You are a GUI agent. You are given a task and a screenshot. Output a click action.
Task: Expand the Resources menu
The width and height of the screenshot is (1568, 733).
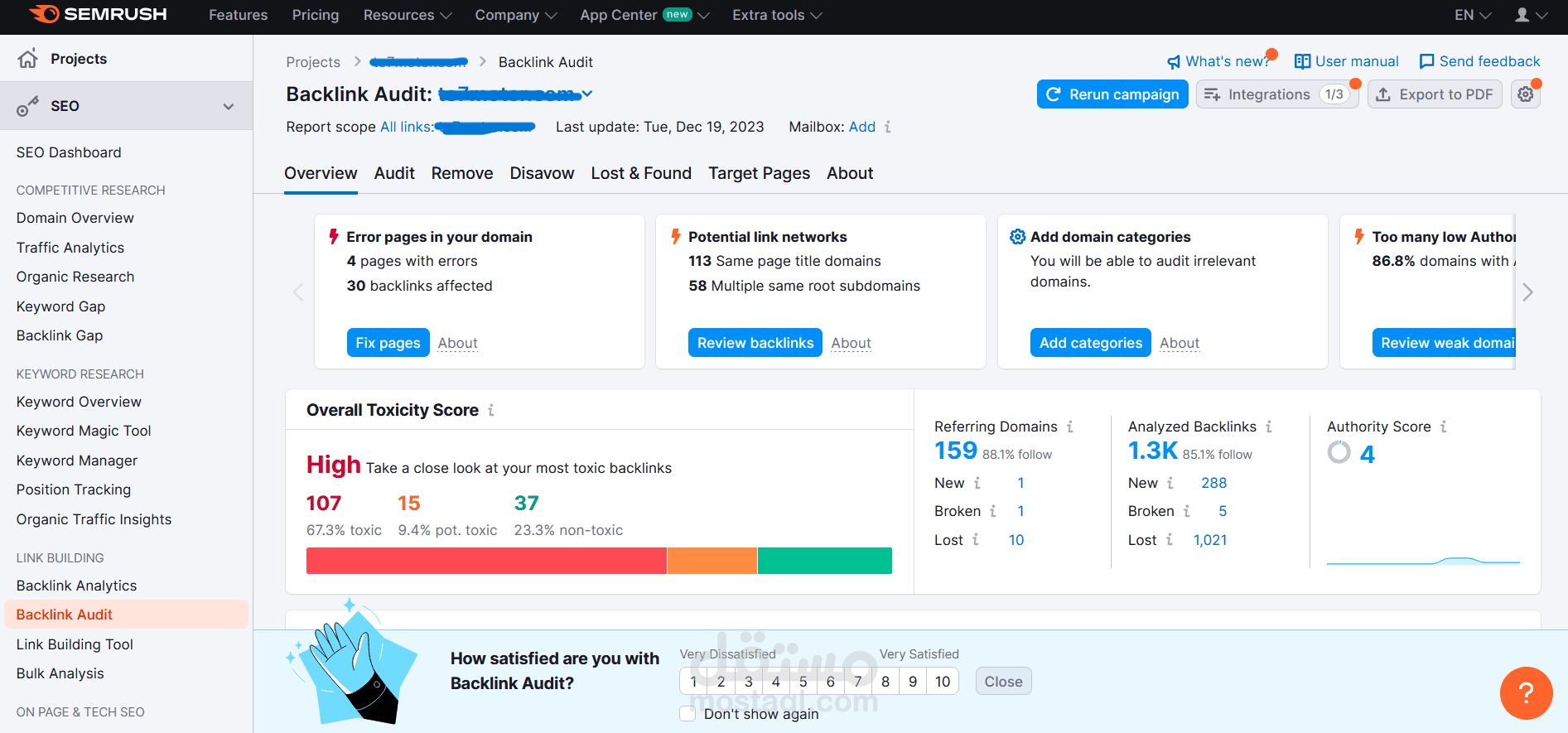pos(408,15)
